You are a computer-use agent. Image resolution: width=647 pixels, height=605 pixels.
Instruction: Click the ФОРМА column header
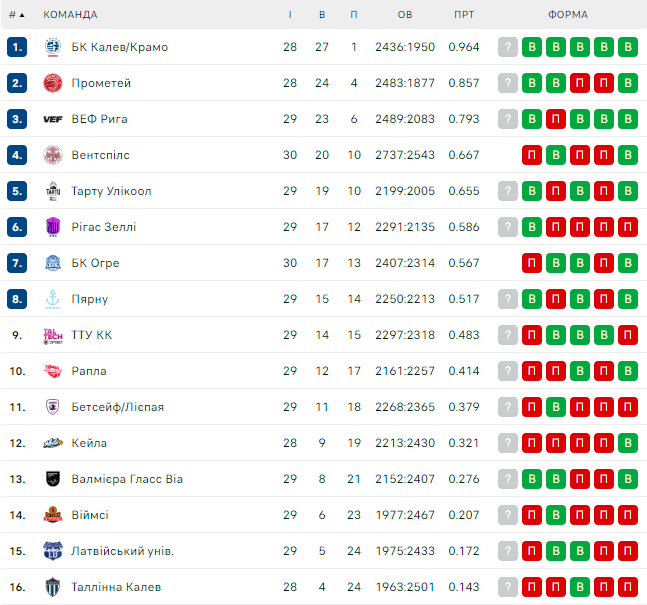(x=568, y=15)
